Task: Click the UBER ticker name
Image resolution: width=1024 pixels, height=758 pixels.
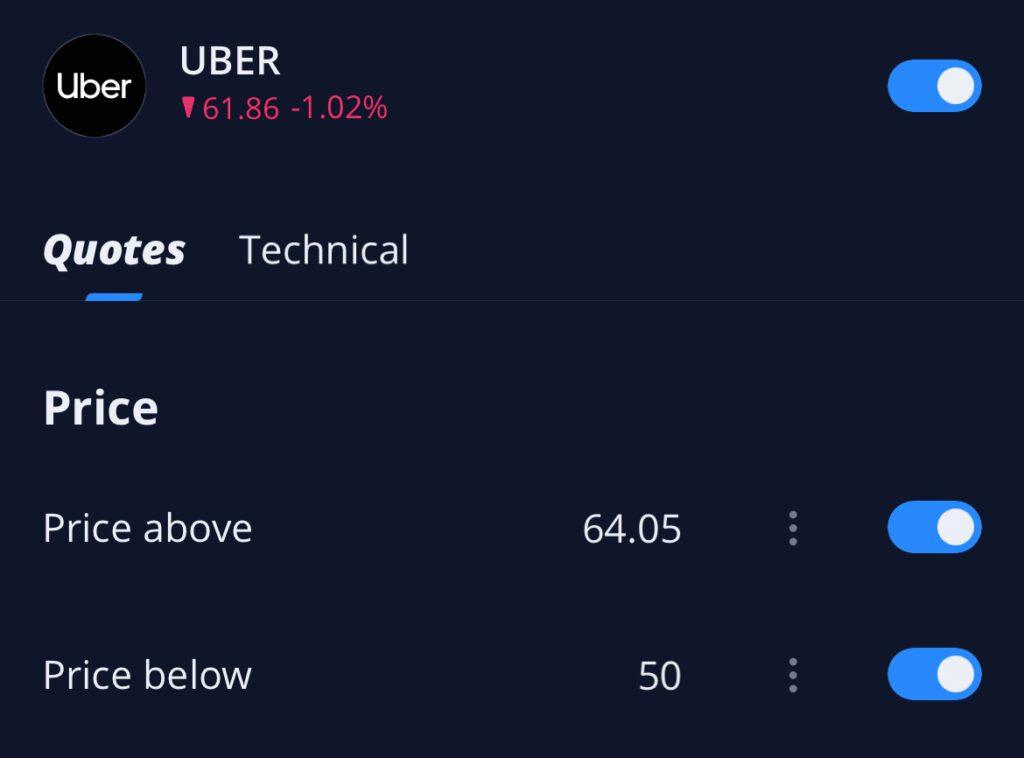Action: click(x=230, y=62)
